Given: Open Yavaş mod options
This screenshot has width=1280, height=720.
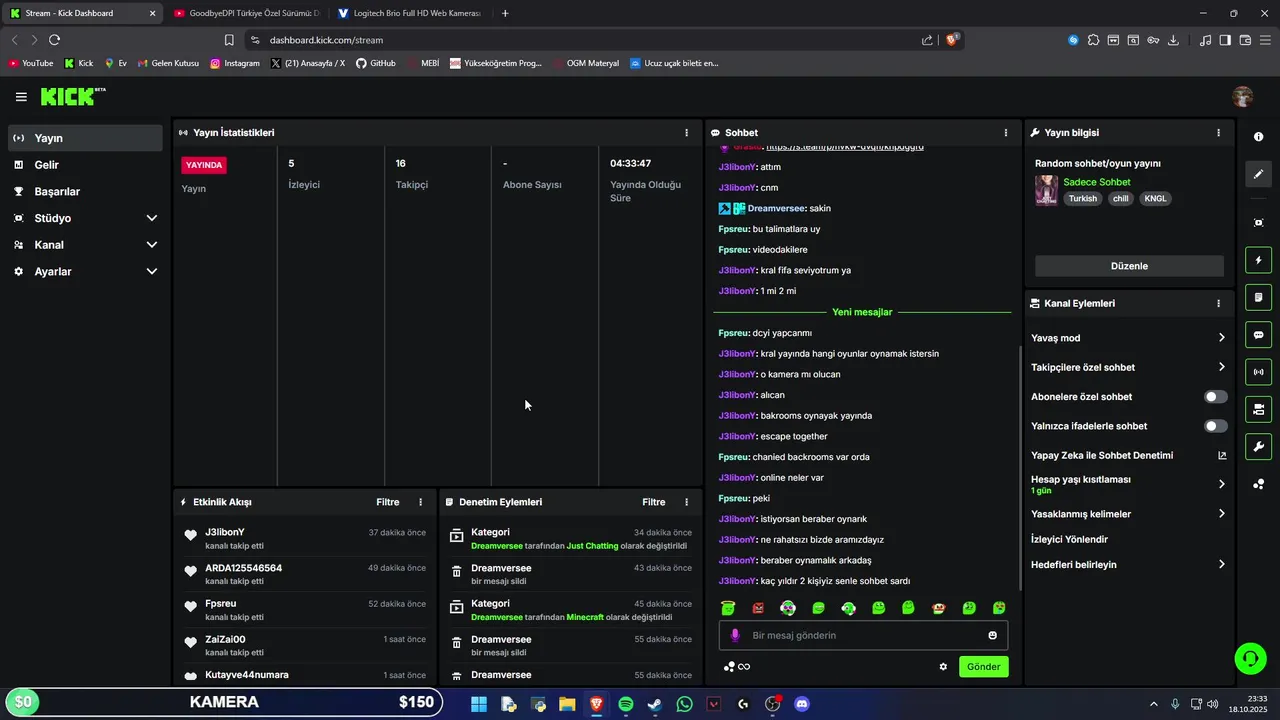Looking at the screenshot, I should pos(1128,338).
